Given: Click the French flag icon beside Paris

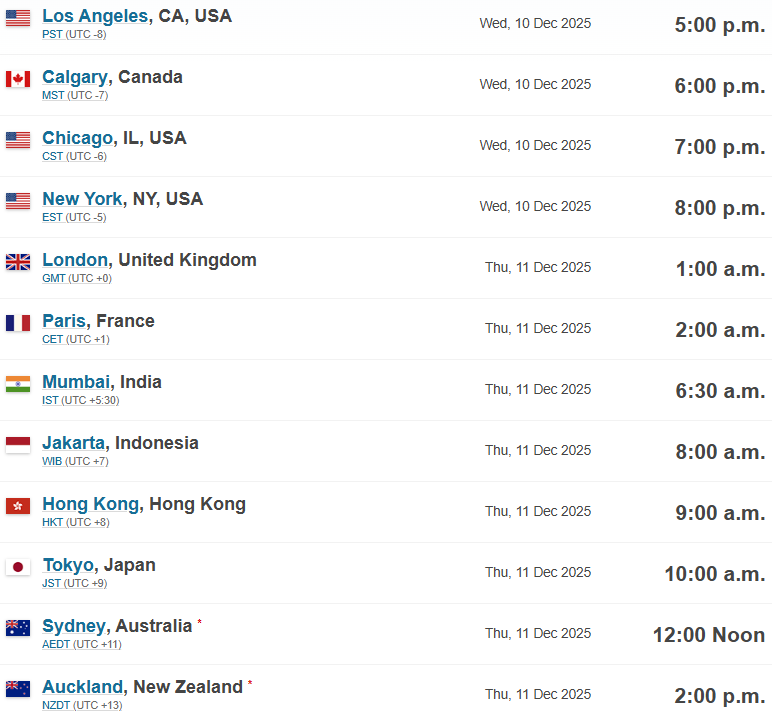Looking at the screenshot, I should tap(18, 323).
